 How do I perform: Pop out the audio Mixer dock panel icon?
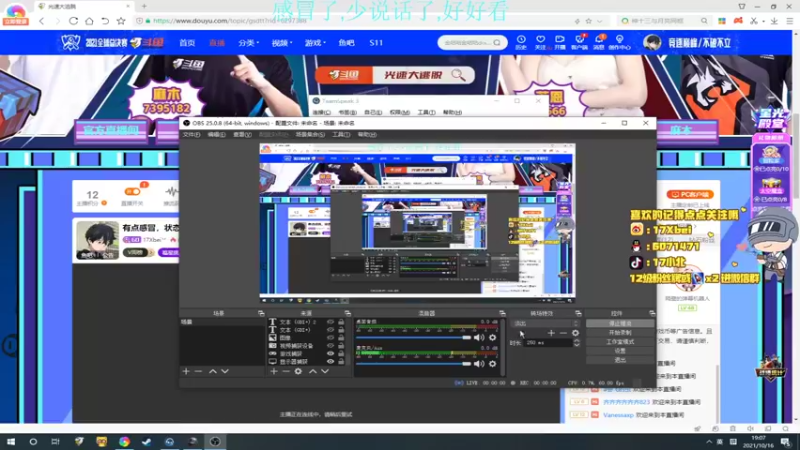click(x=502, y=313)
